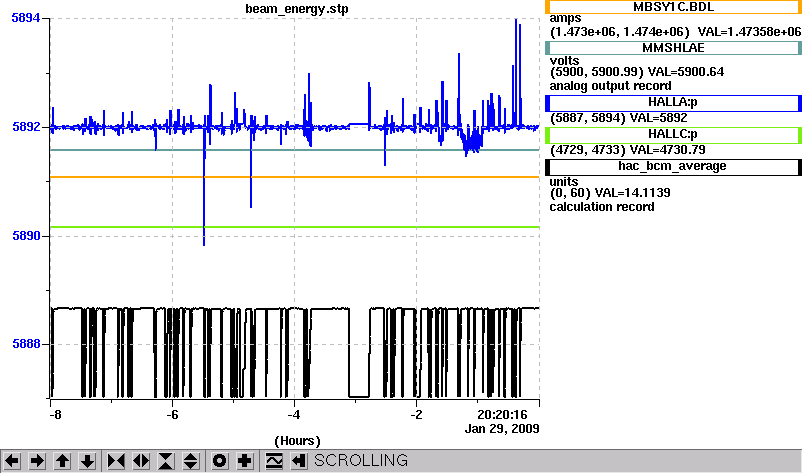Click the vertical zoom-in hourglass icon
Viewport: 802px width, 473px height.
166,461
